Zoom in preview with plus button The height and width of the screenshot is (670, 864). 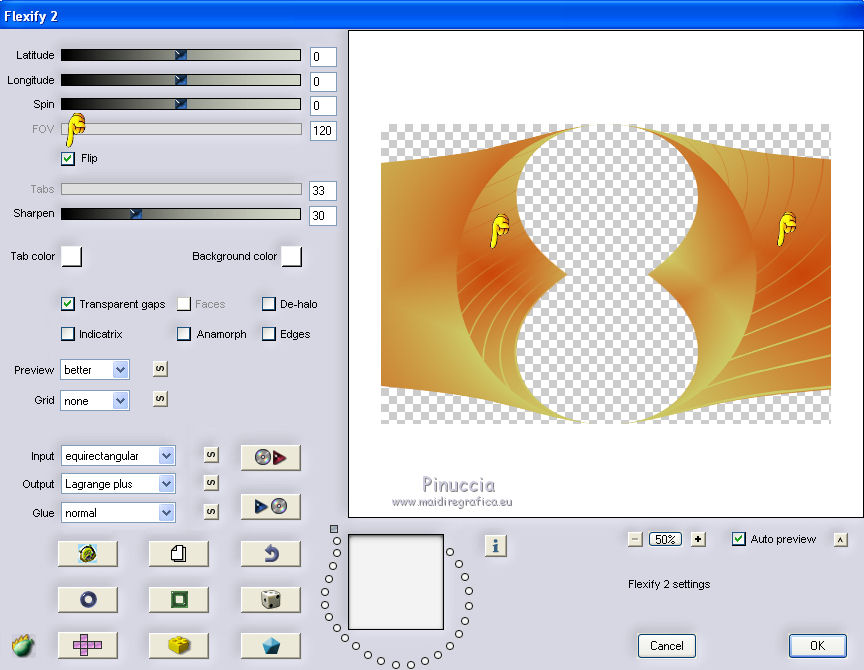(698, 539)
